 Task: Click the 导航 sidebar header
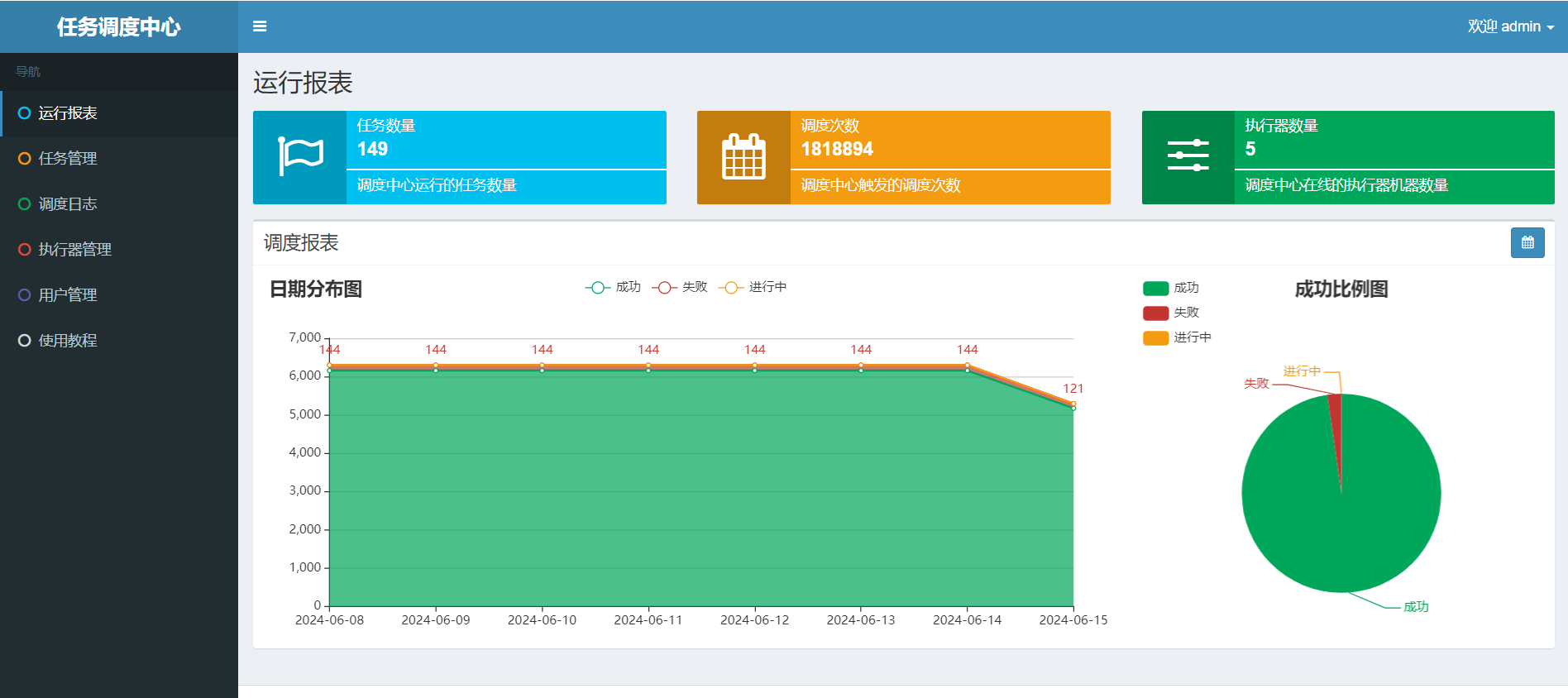click(28, 72)
